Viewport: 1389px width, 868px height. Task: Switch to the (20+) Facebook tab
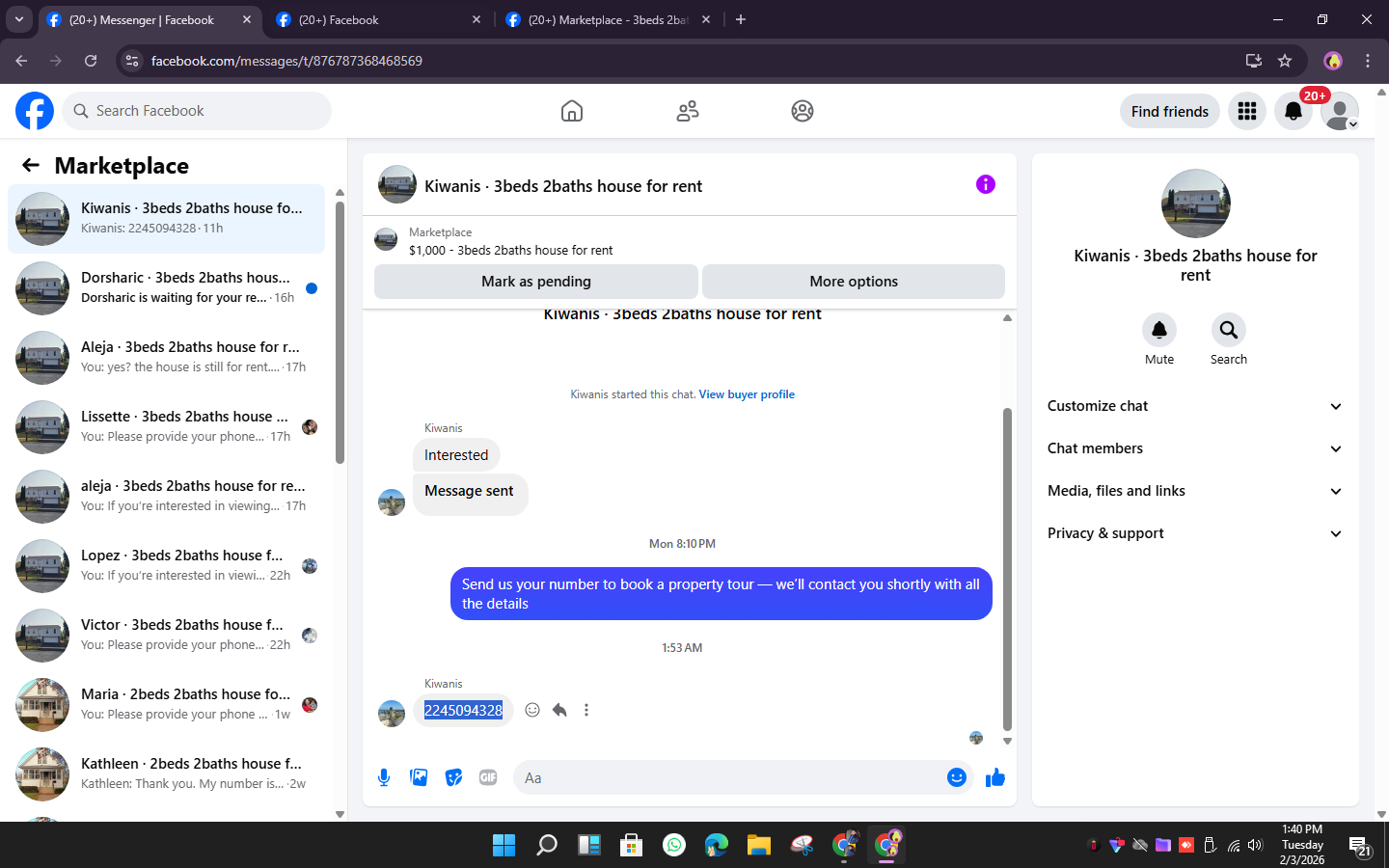378,19
